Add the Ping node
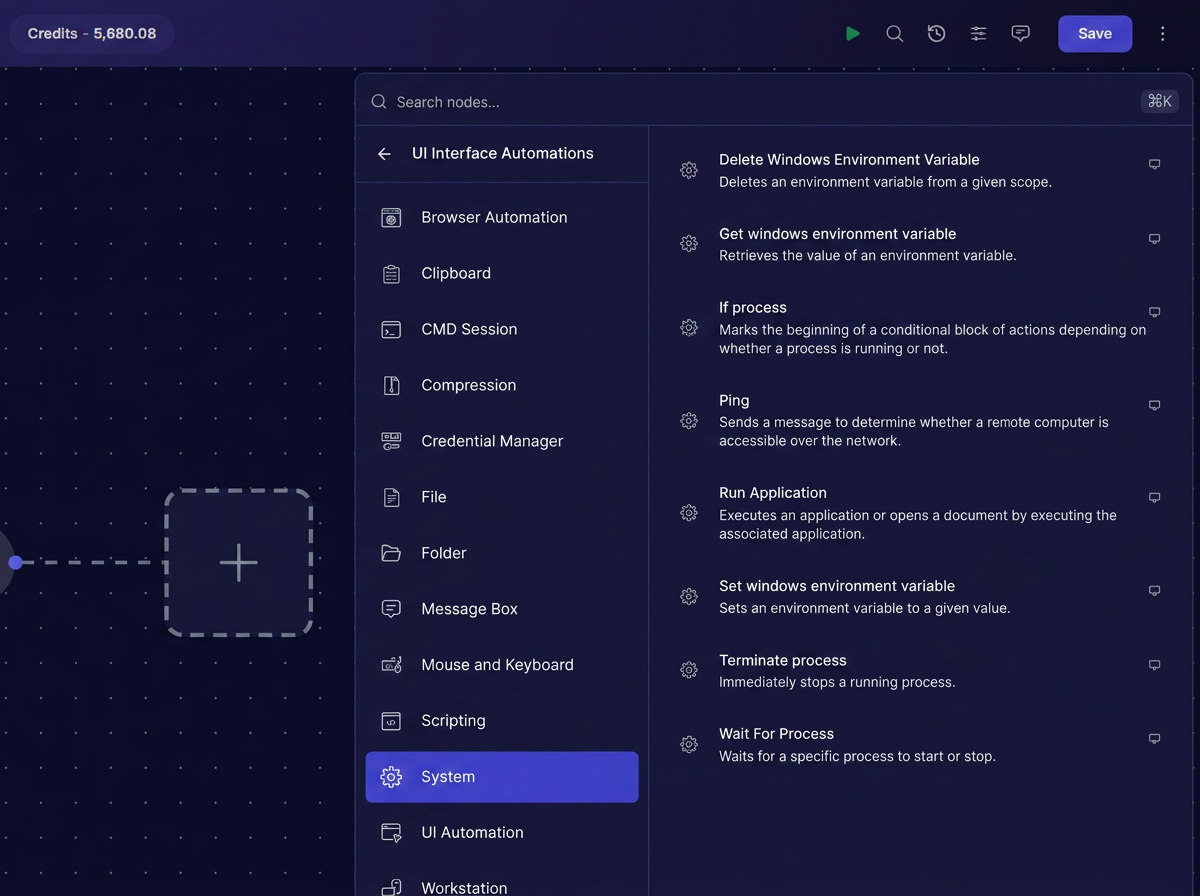 920,420
